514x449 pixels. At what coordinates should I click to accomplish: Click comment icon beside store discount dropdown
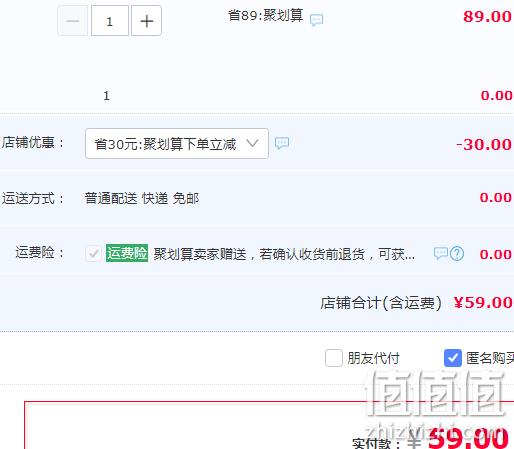[x=282, y=143]
